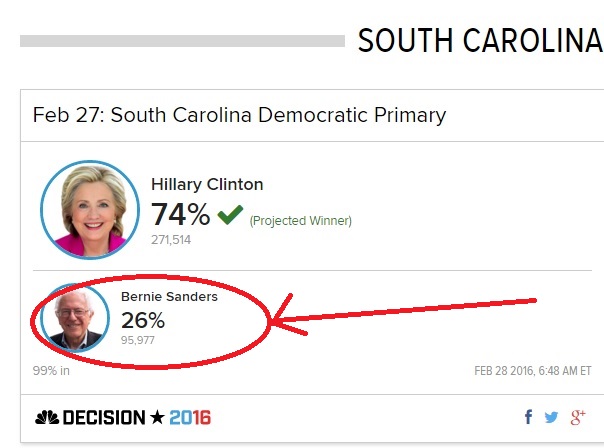Click the NBC peacock logo
This screenshot has height=448, width=604.
[47, 418]
